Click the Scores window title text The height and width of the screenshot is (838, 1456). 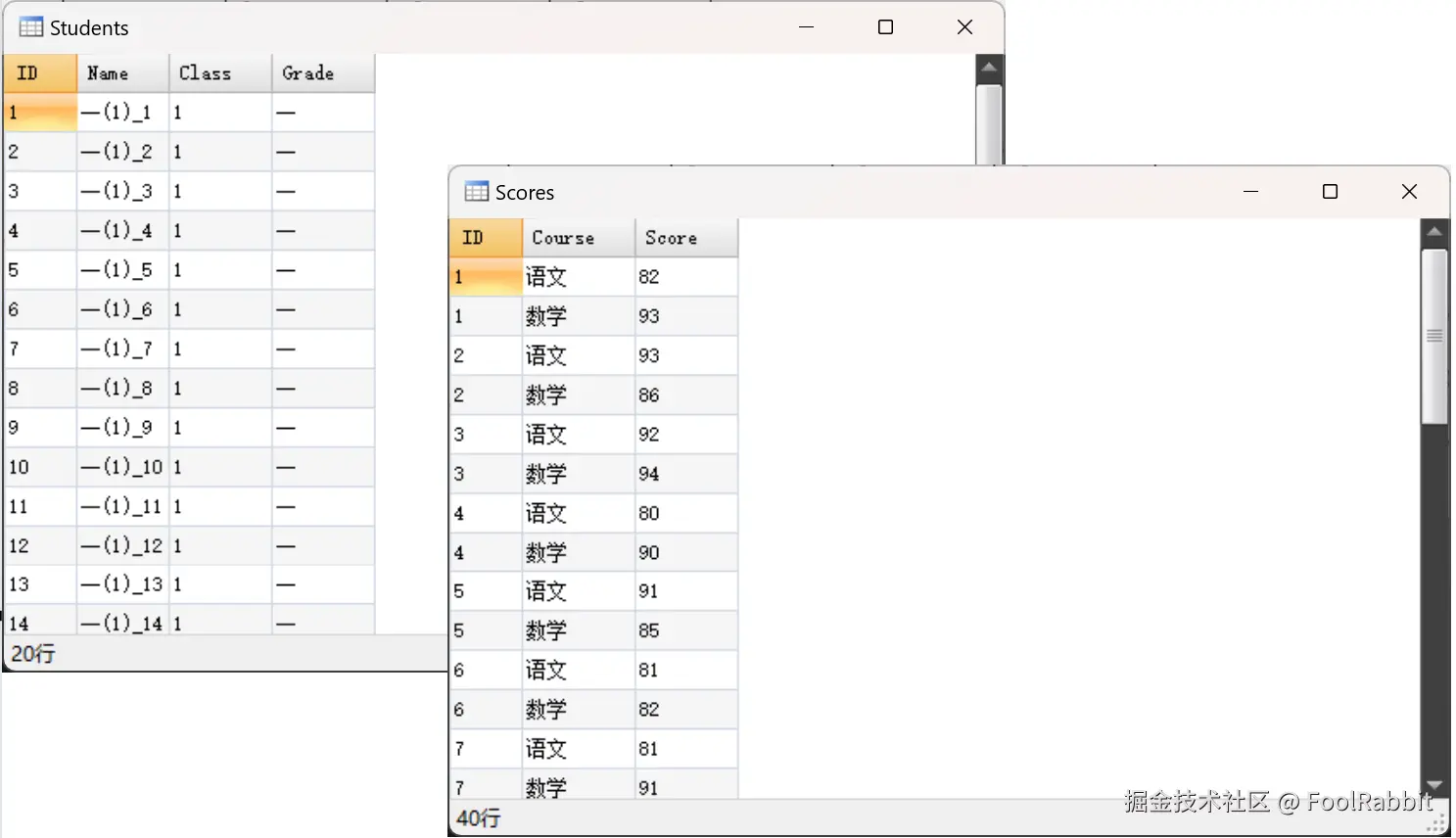pyautogui.click(x=525, y=193)
